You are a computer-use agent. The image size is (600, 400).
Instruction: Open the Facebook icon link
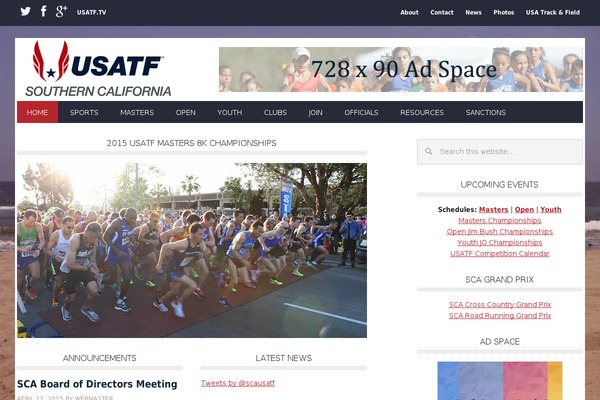click(44, 11)
